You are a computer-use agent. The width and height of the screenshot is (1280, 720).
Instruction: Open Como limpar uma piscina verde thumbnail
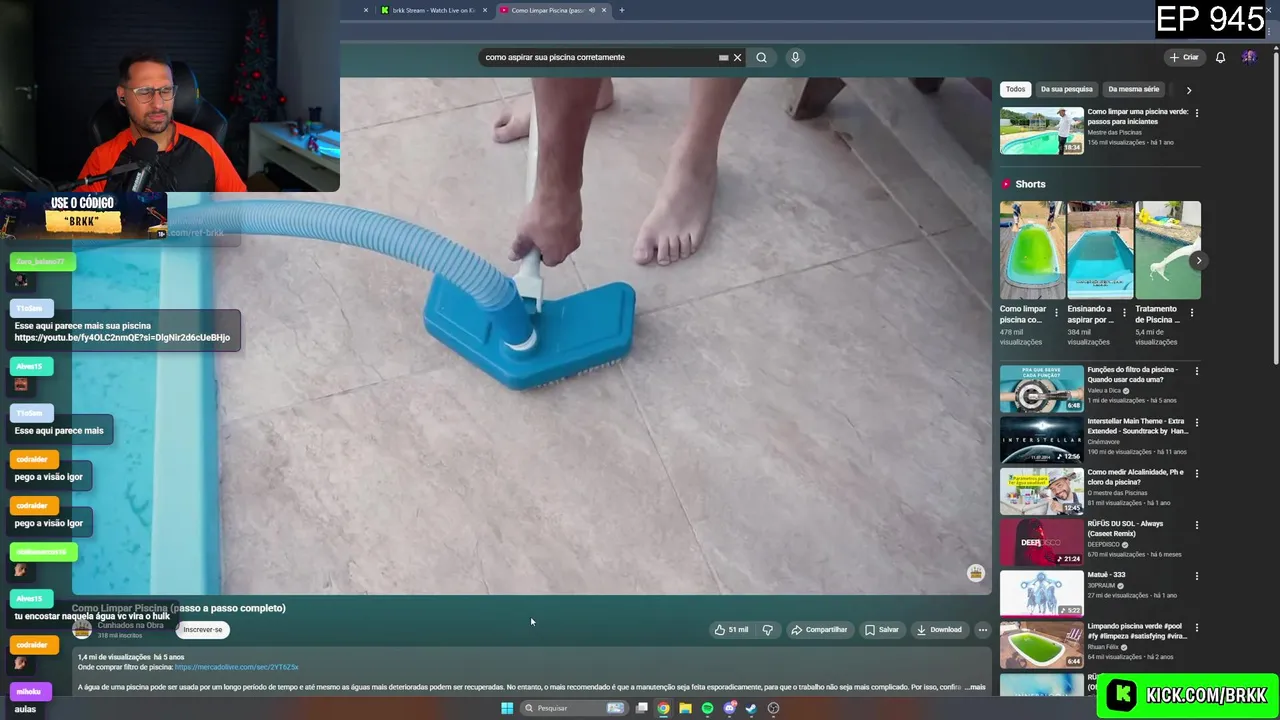coord(1041,131)
